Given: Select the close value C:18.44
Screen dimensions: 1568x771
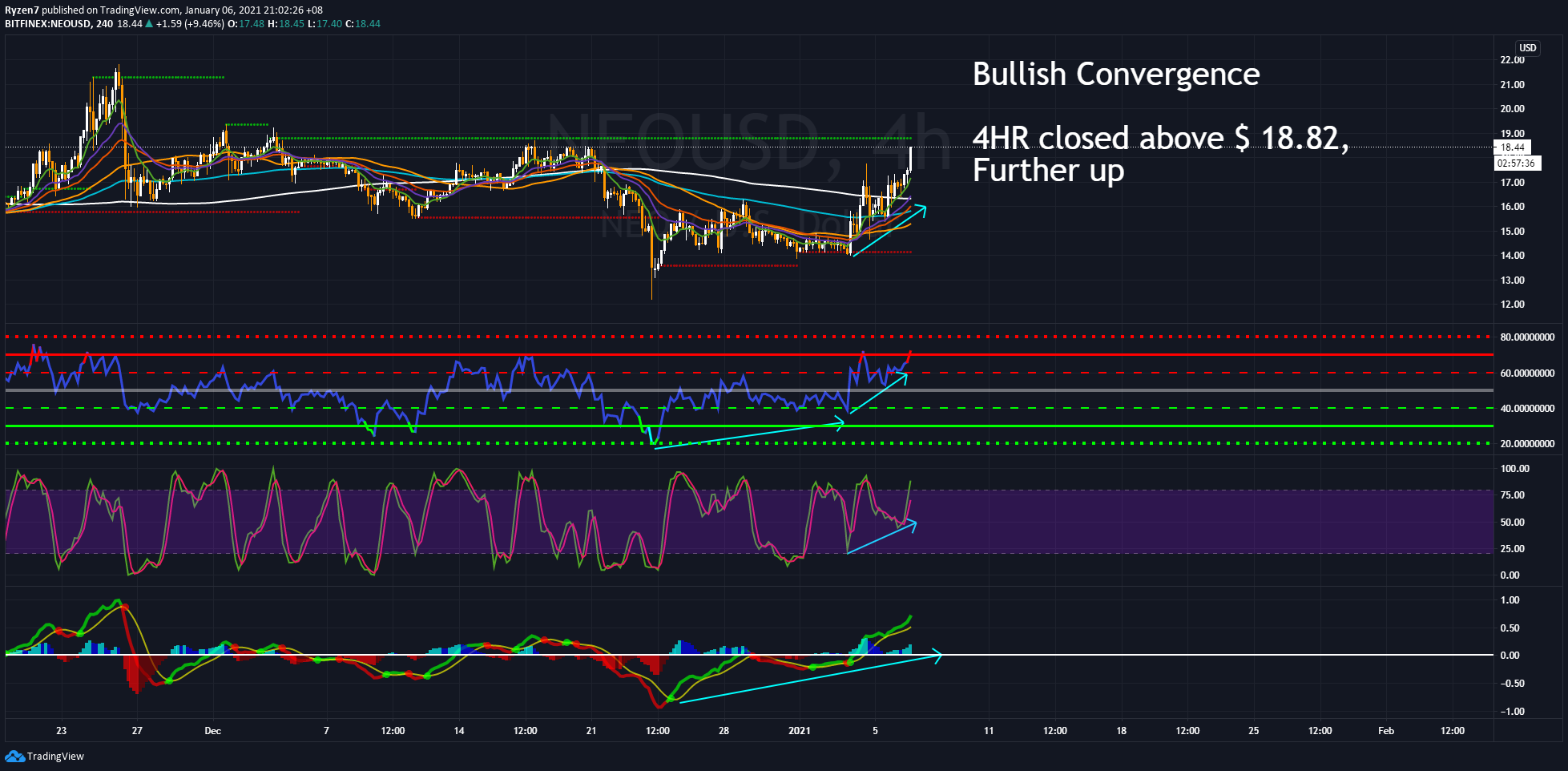Looking at the screenshot, I should click(x=363, y=24).
